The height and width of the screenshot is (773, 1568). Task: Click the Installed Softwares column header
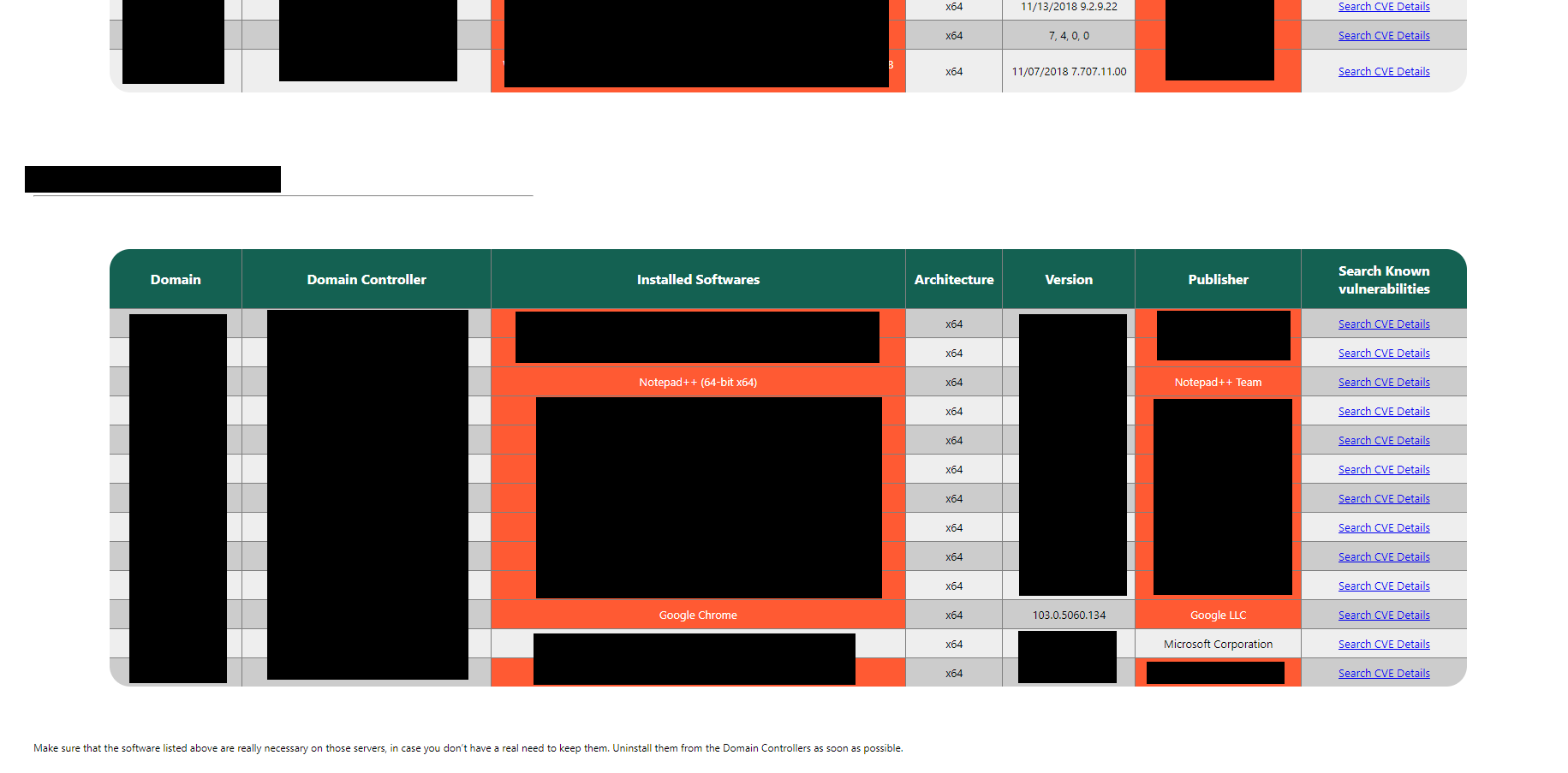[698, 280]
